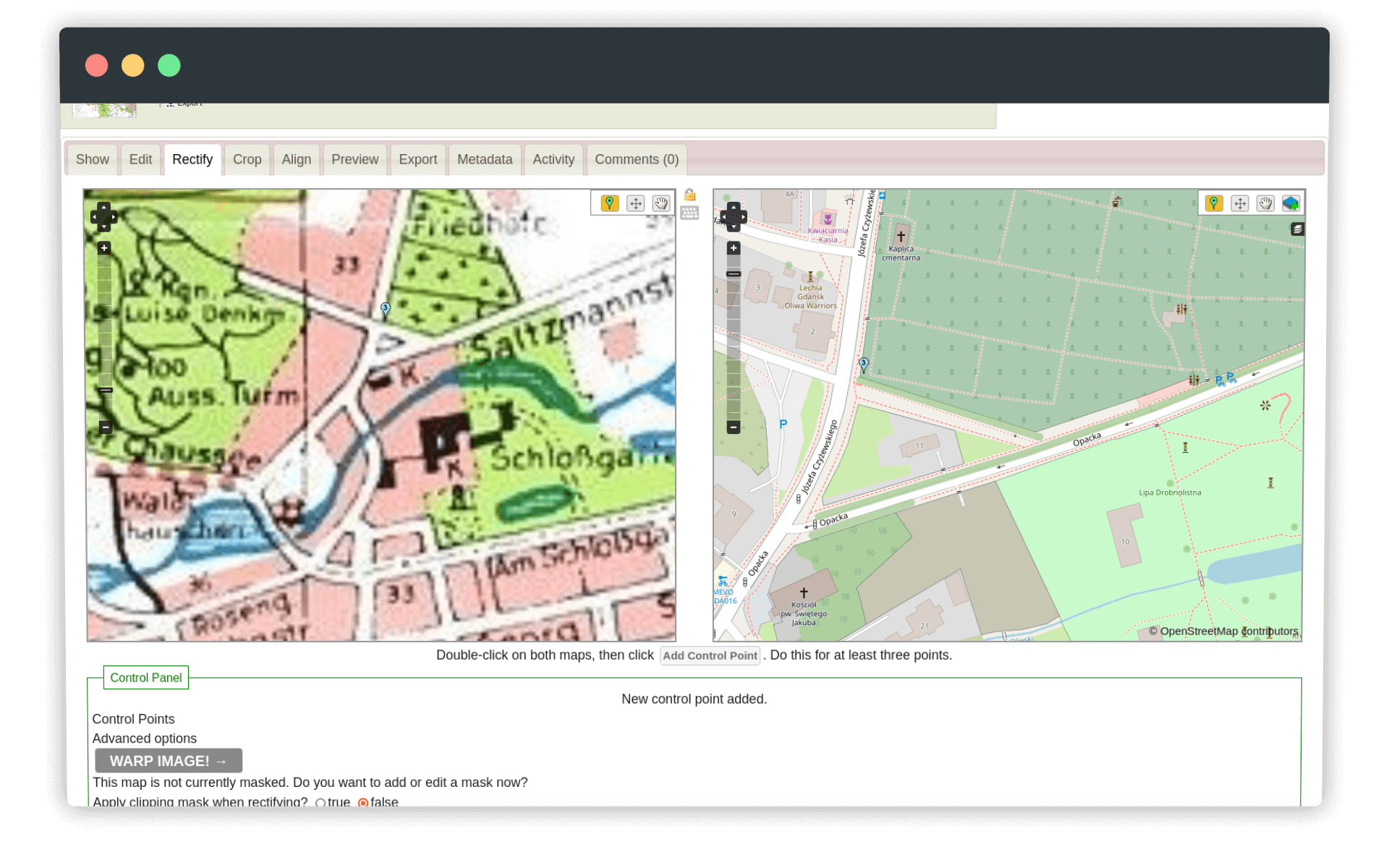Image resolution: width=1389 pixels, height=868 pixels.
Task: Select pan hand tool on left map
Action: pos(660,203)
